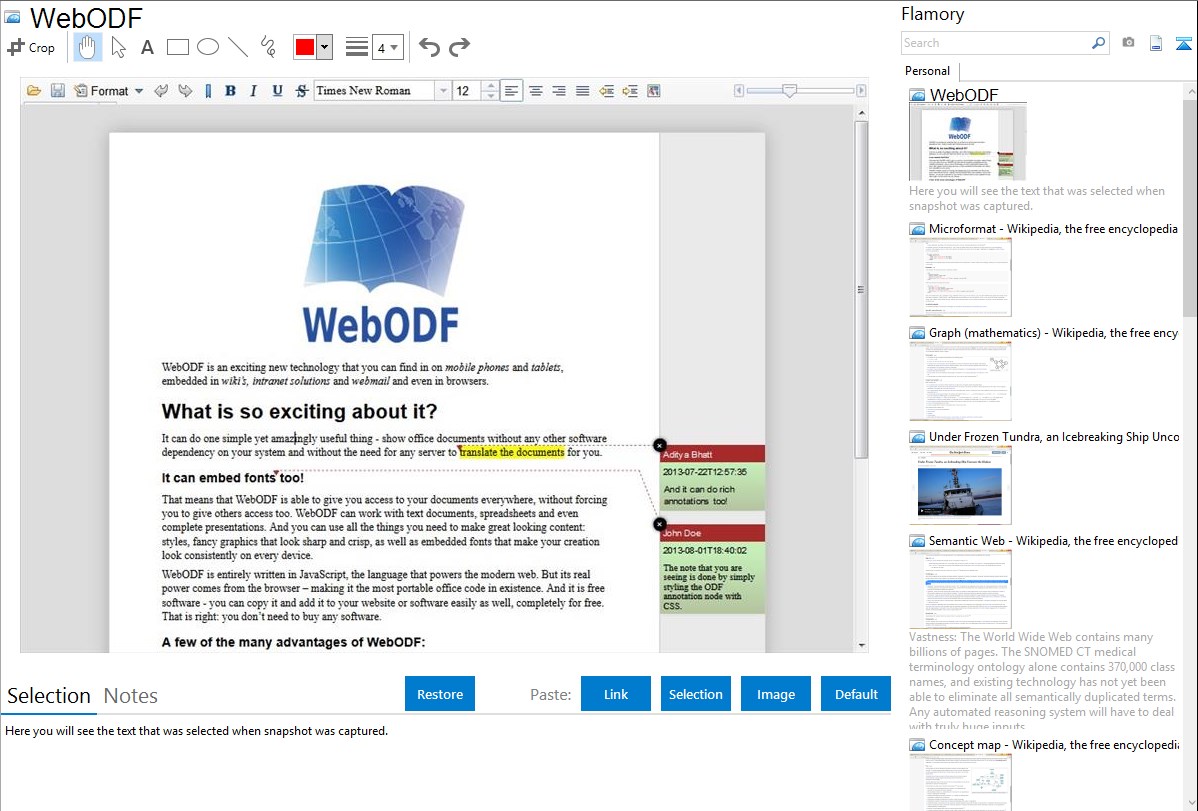Toggle align left
Image resolution: width=1198 pixels, height=811 pixels.
coord(512,91)
